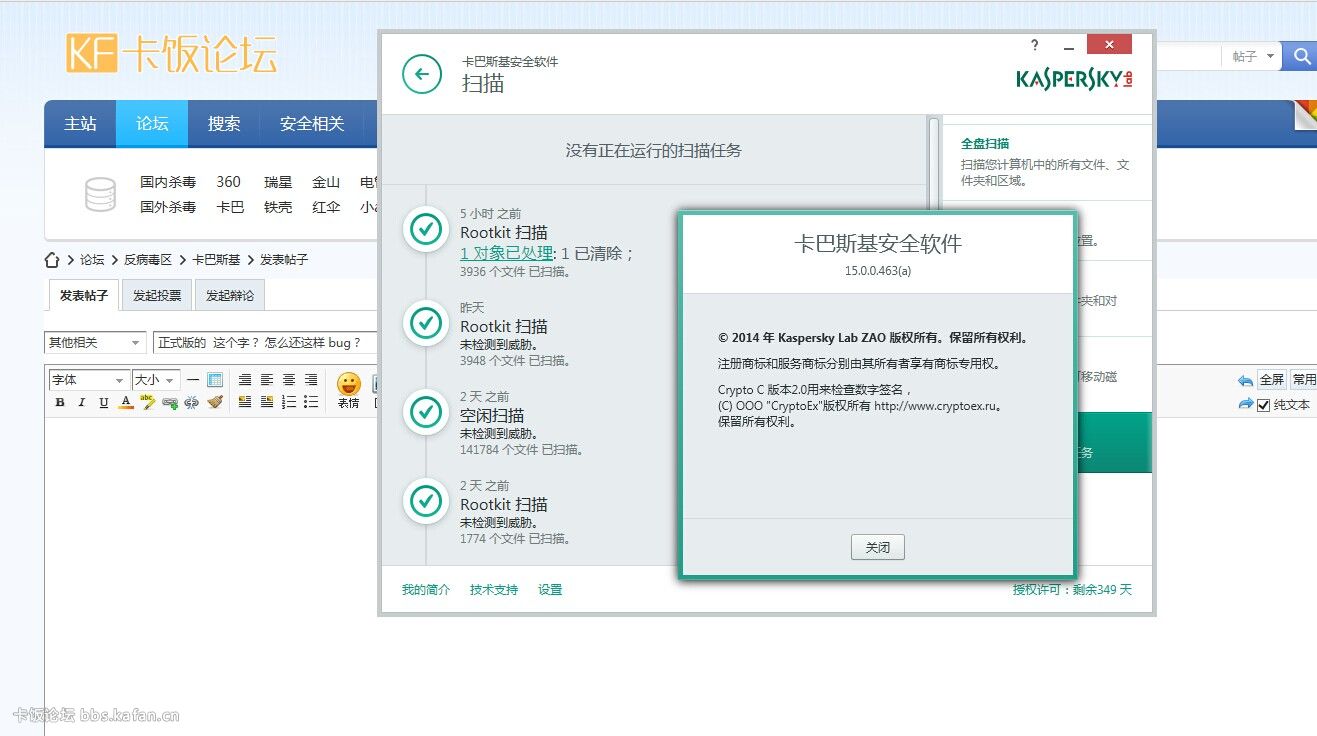Open the 360 forum section link
The height and width of the screenshot is (736, 1317).
point(229,182)
